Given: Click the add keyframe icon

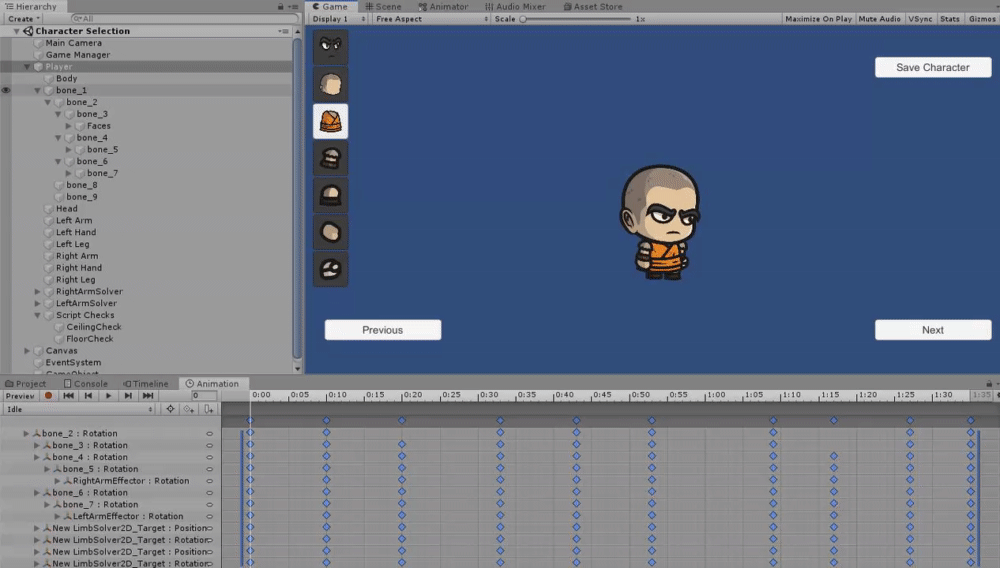Looking at the screenshot, I should [x=189, y=409].
